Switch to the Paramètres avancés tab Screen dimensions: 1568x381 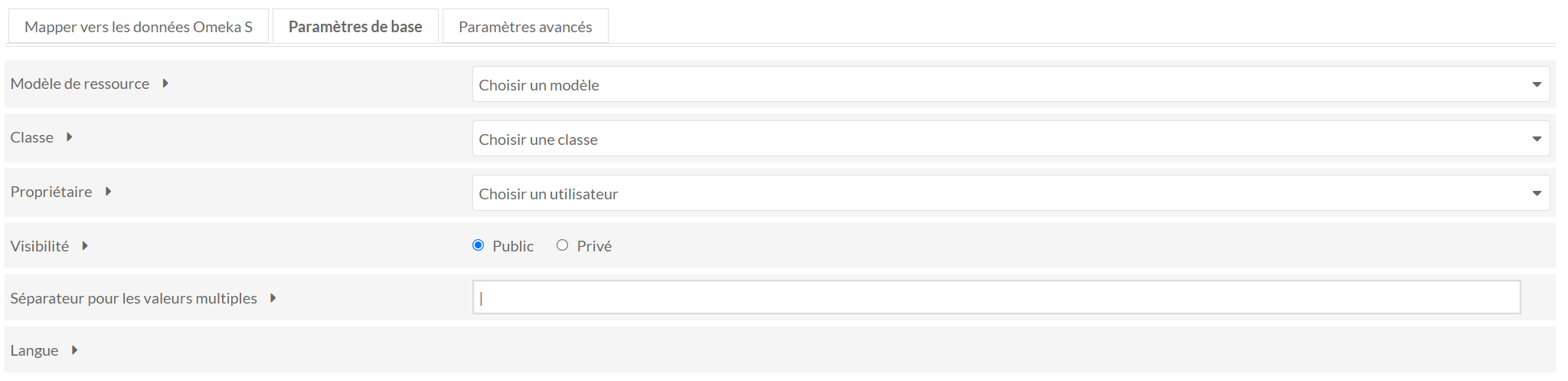525,27
